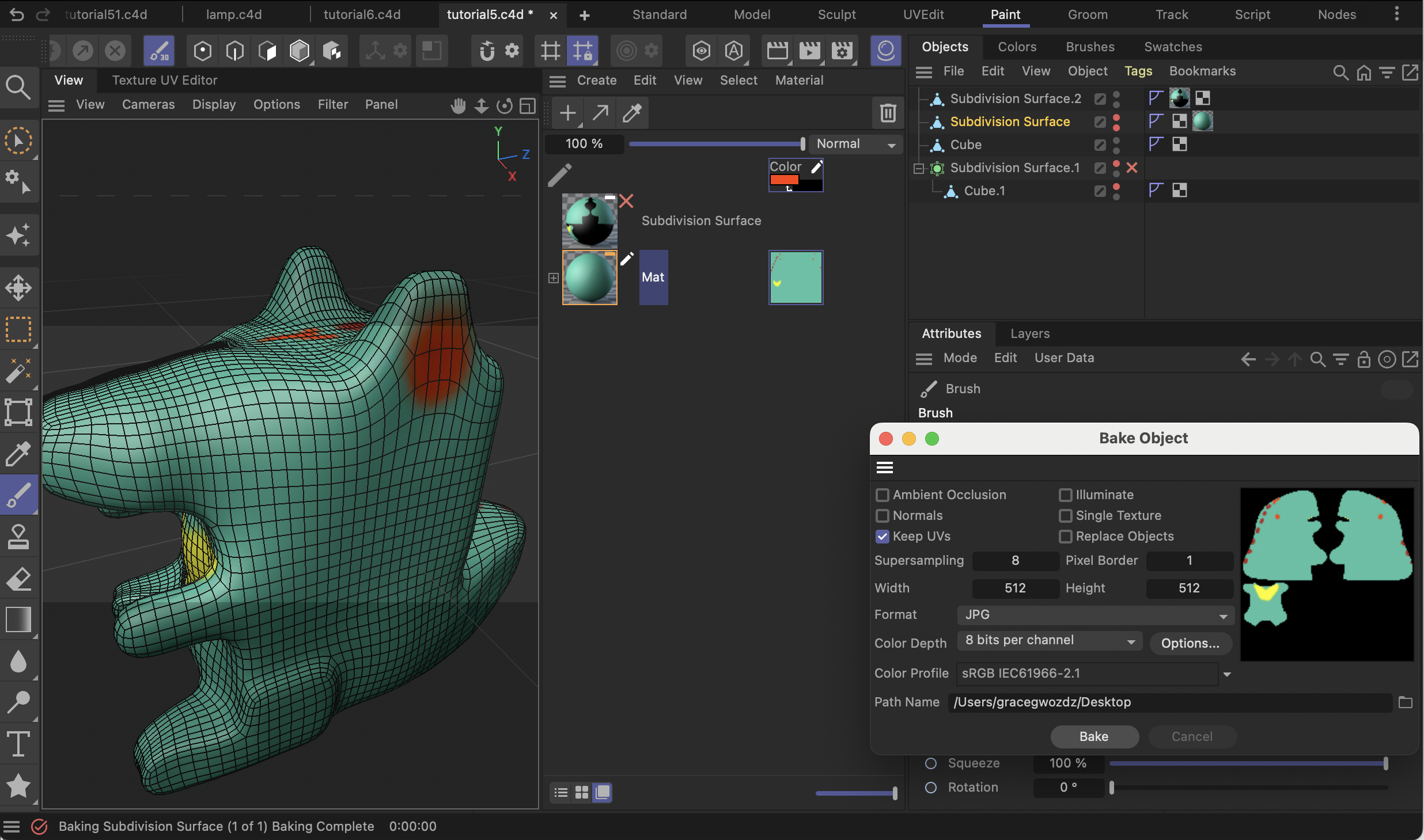The width and height of the screenshot is (1424, 840).
Task: Select the Eraser tool in the left toolbar
Action: 19,579
